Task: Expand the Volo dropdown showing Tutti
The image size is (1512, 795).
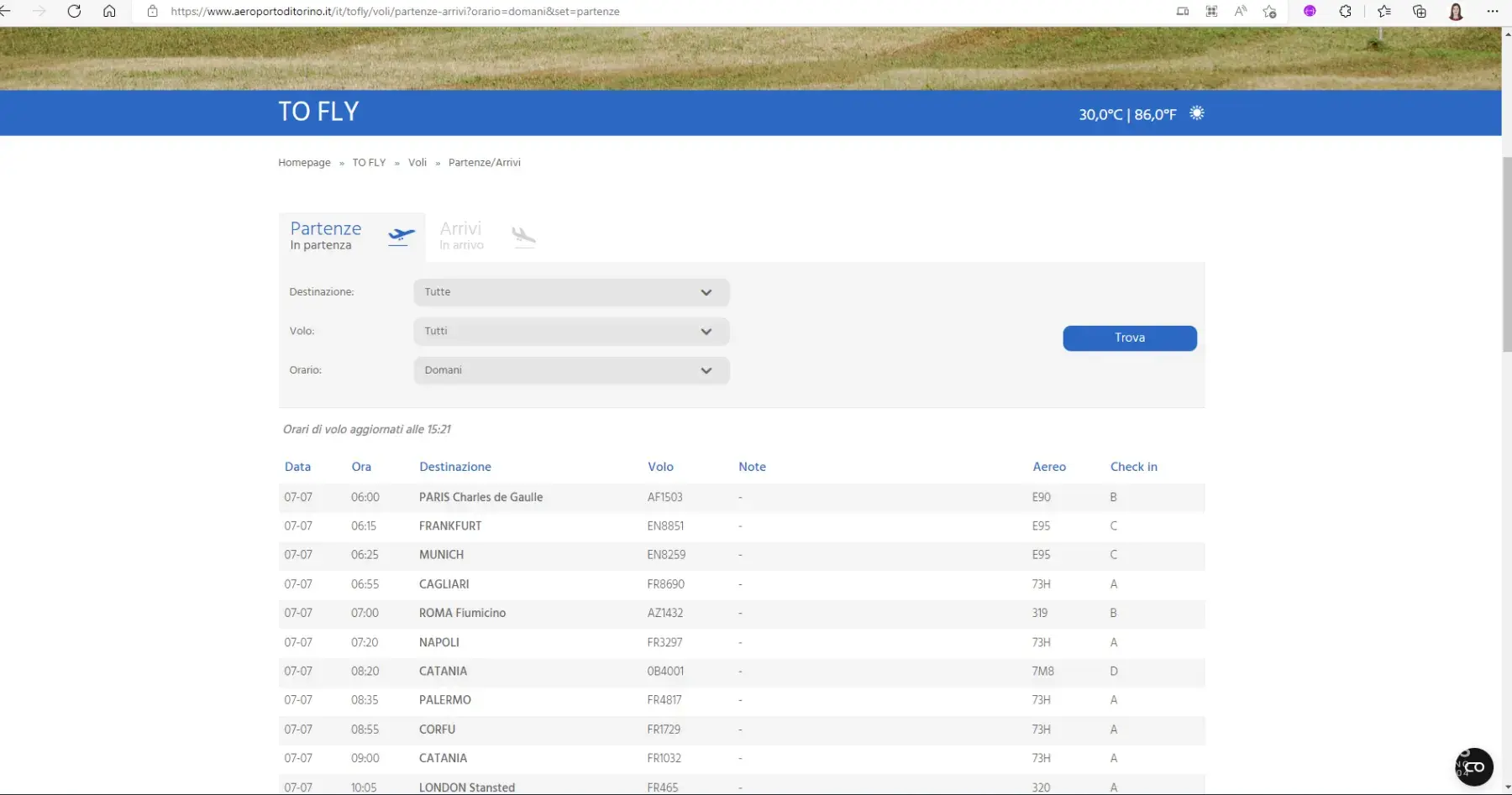Action: pos(571,332)
